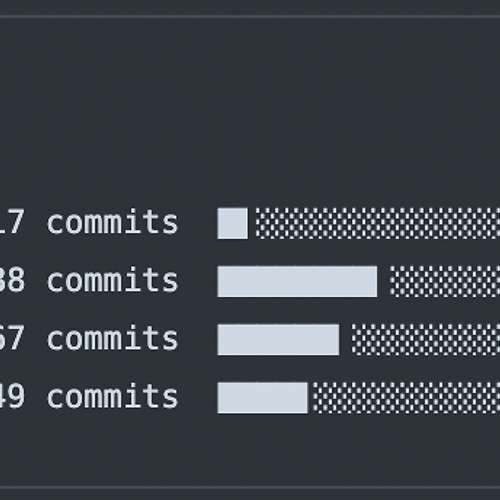Click the word commits in the 49 row
Screen dimensions: 500x500
click(112, 396)
